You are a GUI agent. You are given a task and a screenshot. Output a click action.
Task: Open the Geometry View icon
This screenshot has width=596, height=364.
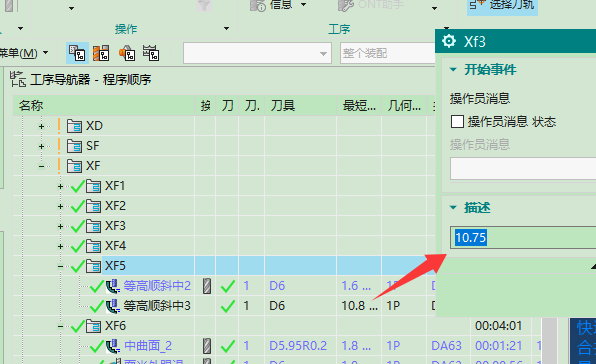[x=127, y=53]
